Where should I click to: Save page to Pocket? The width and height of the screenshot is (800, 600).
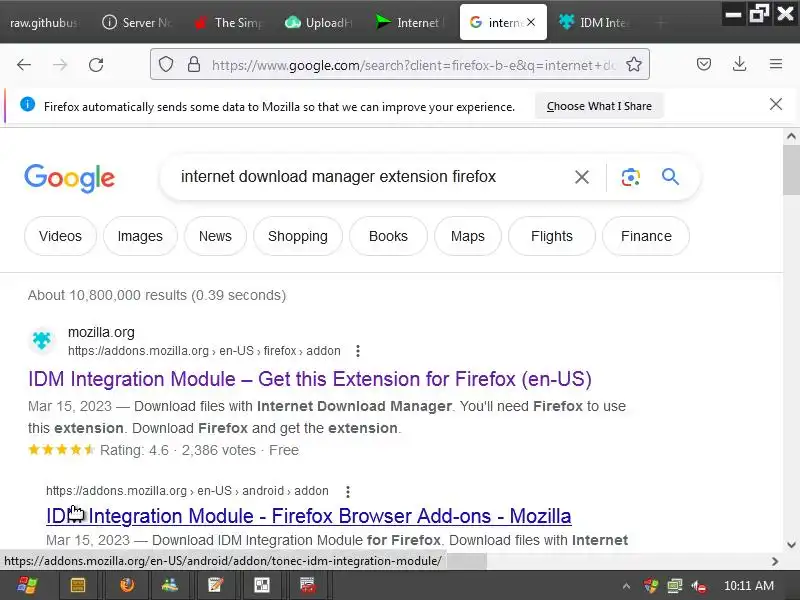[704, 64]
